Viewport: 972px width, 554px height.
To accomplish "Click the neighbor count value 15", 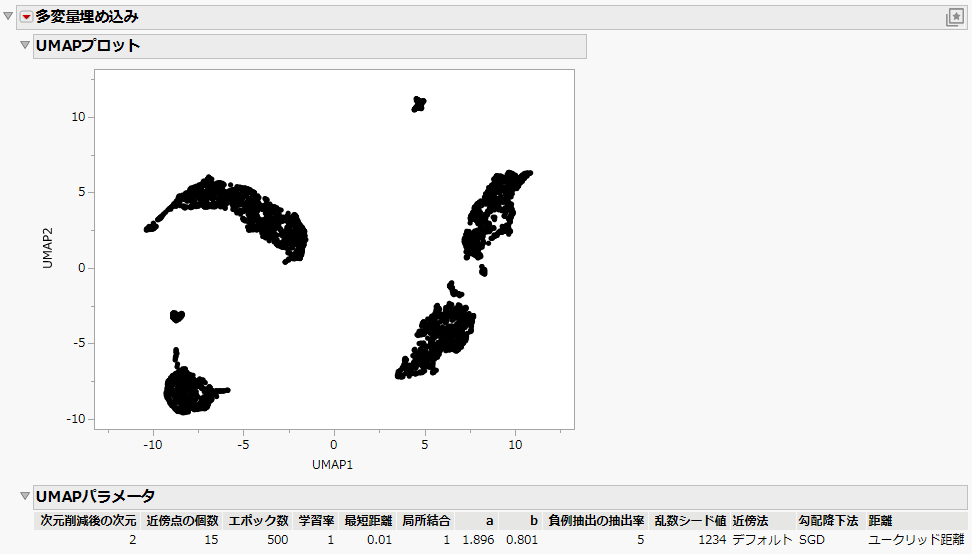I will click(211, 540).
